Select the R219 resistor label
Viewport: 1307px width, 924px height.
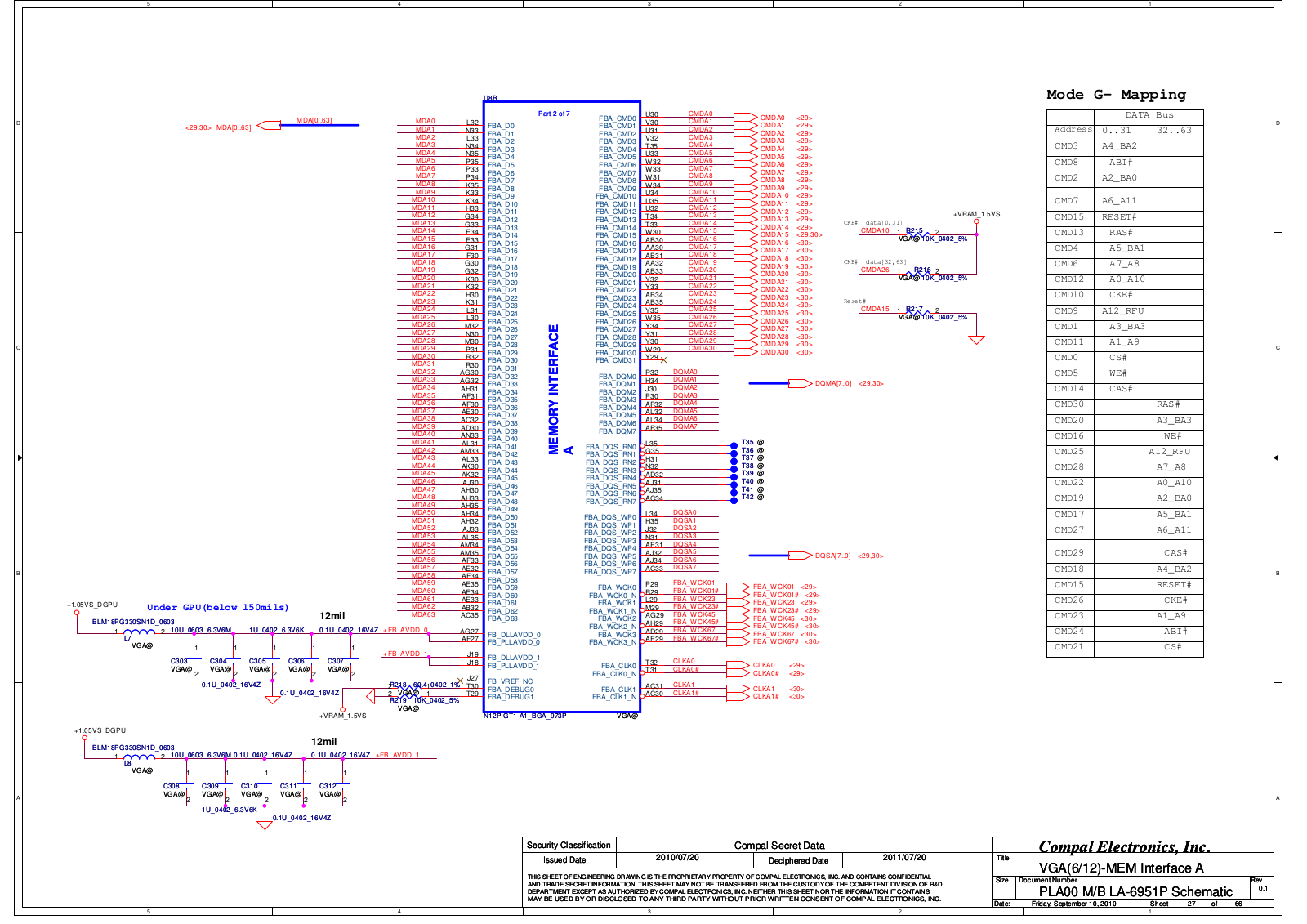(x=398, y=700)
